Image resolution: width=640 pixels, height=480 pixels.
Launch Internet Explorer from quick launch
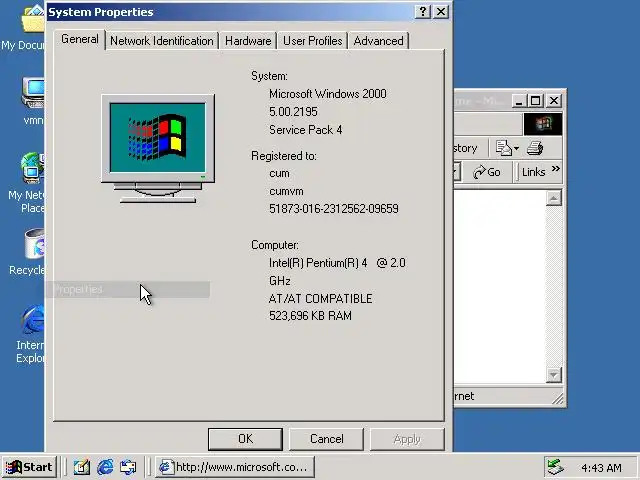tap(105, 467)
